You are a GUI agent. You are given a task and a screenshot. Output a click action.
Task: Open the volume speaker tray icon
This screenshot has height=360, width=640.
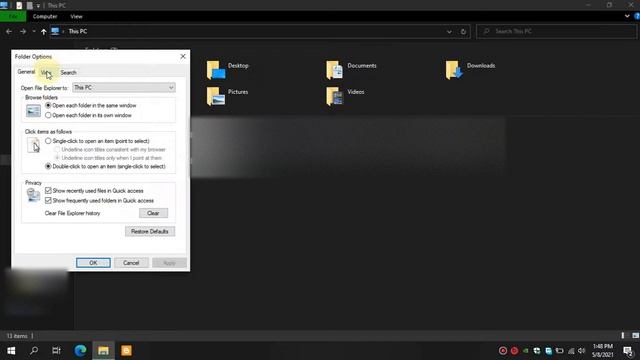(x=582, y=351)
